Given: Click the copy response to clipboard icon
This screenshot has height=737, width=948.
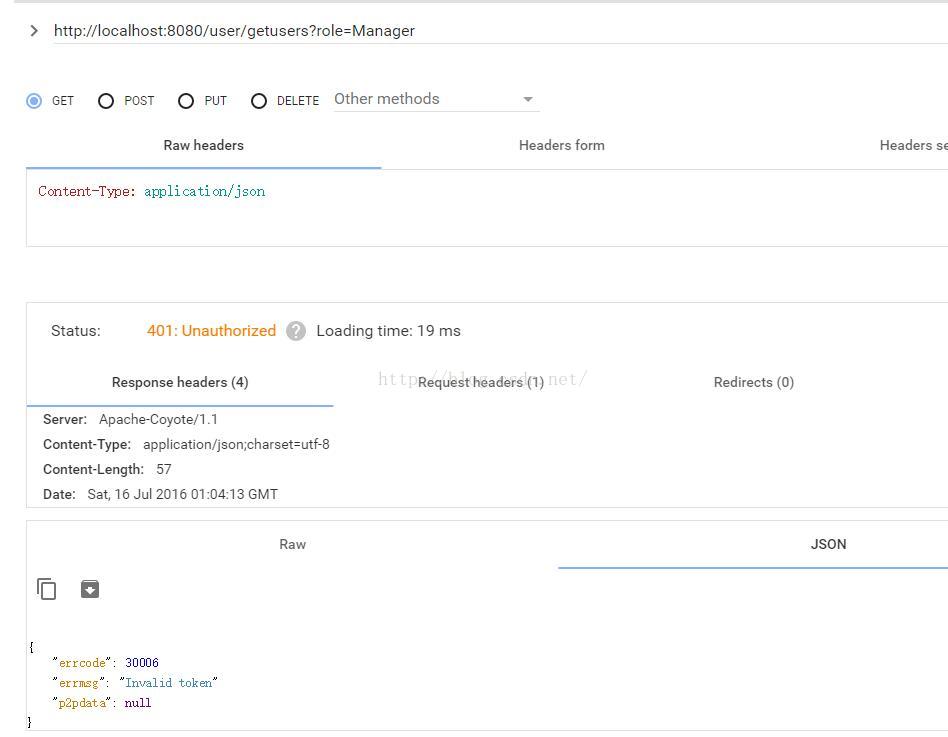Looking at the screenshot, I should [47, 589].
